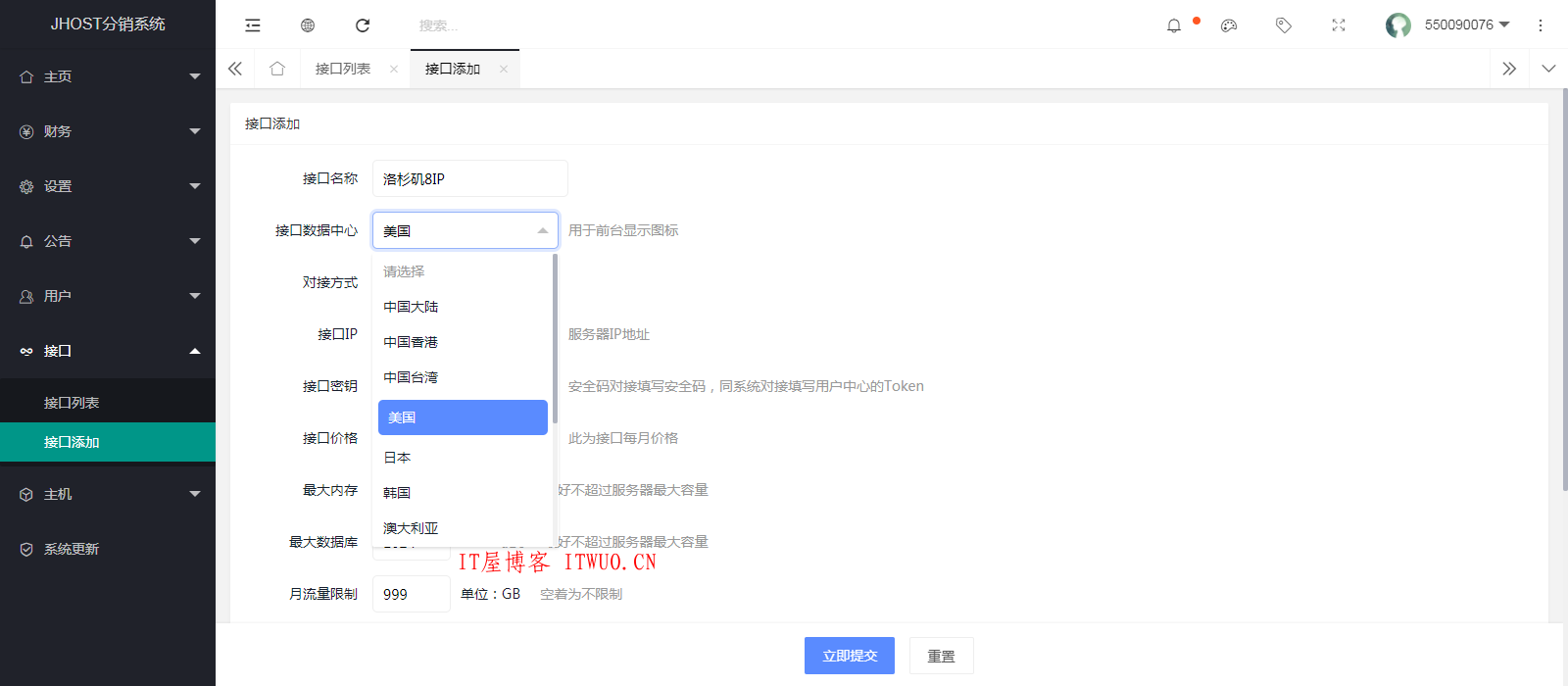Collapse the 接口 sidebar menu arrow
Image resolution: width=1568 pixels, height=686 pixels.
[195, 351]
